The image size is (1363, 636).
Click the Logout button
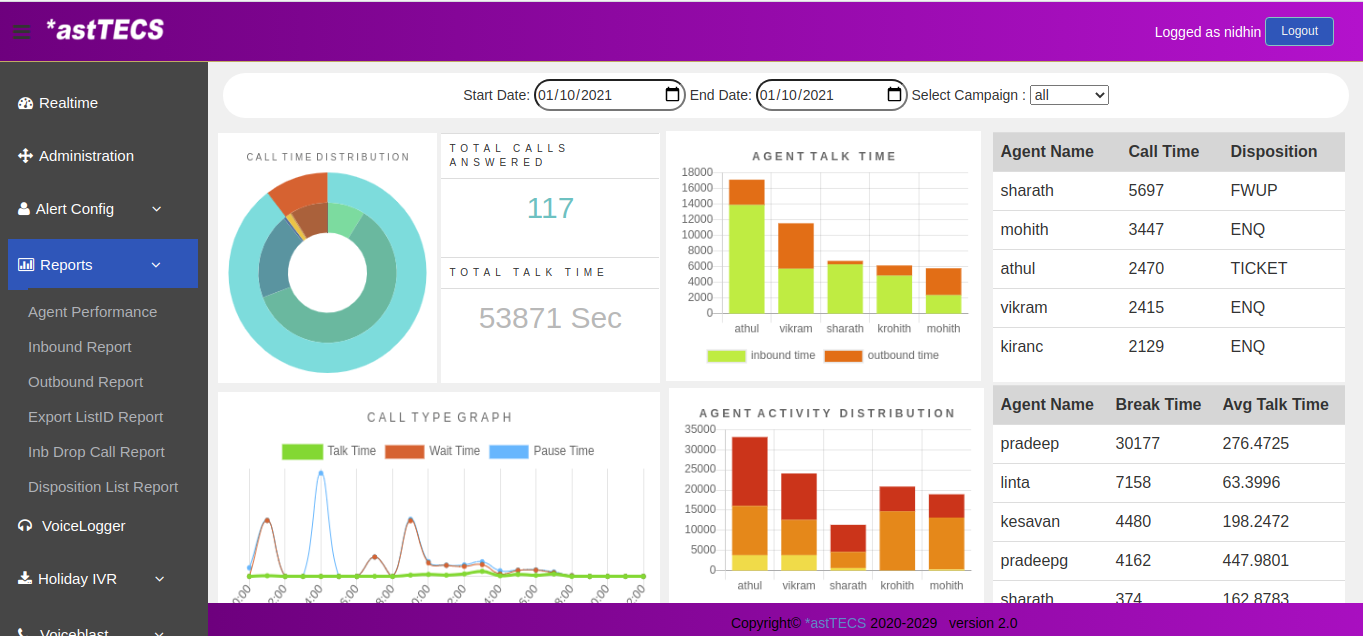(x=1299, y=31)
